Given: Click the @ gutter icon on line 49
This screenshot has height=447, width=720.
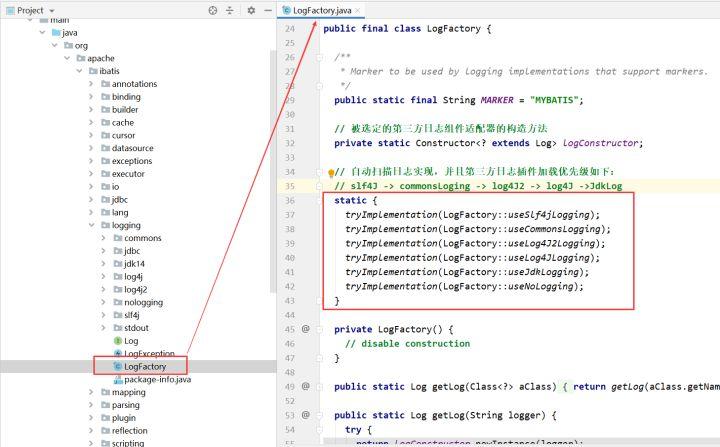Looking at the screenshot, I should (306, 386).
